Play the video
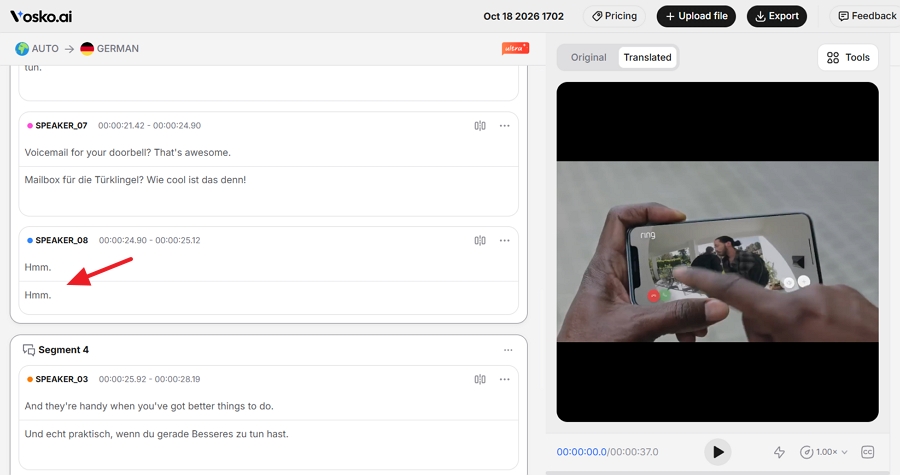This screenshot has height=475, width=900. tap(717, 452)
